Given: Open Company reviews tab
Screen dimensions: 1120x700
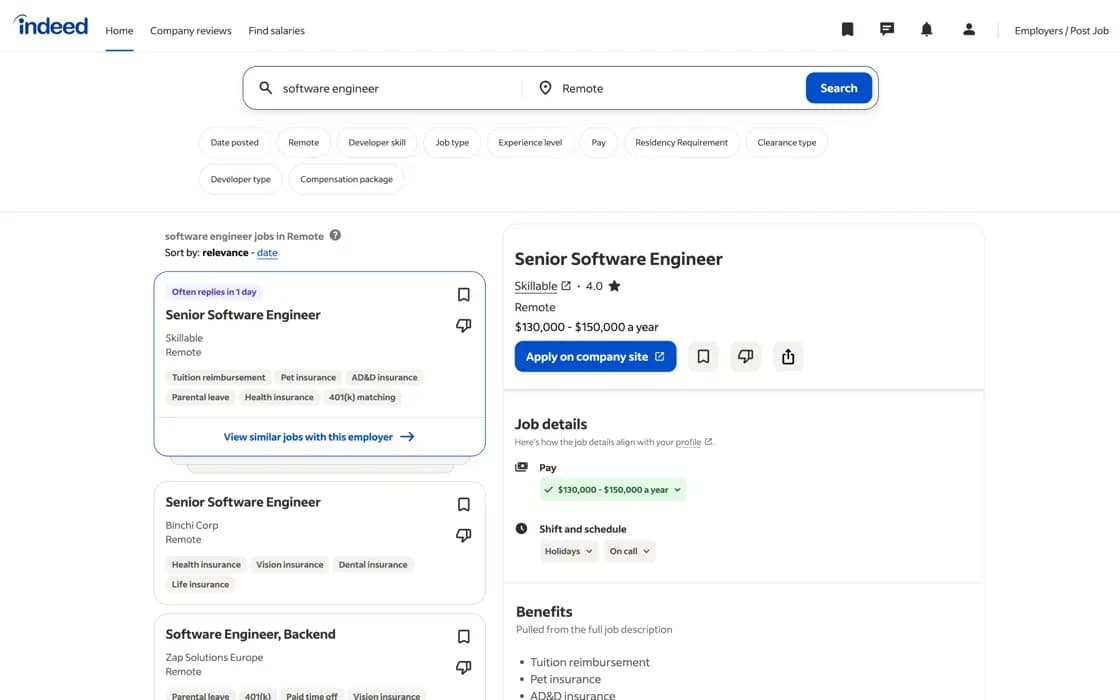Looking at the screenshot, I should click(191, 31).
